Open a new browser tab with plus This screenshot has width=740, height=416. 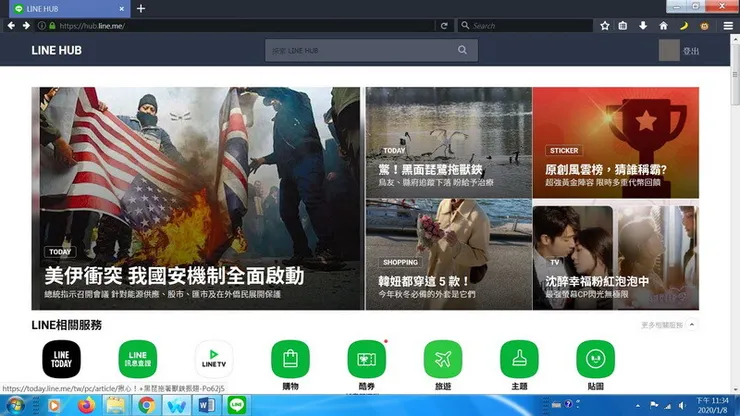pyautogui.click(x=141, y=8)
